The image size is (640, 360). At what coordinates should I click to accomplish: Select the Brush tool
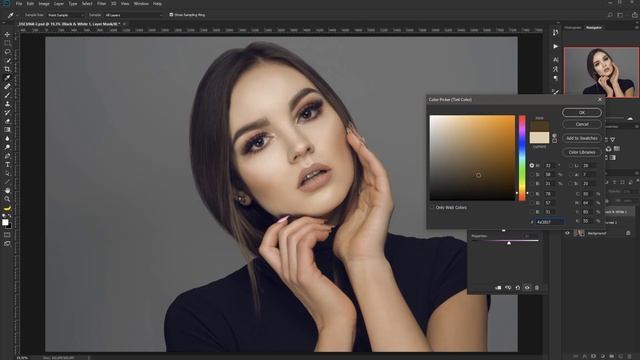pos(7,95)
